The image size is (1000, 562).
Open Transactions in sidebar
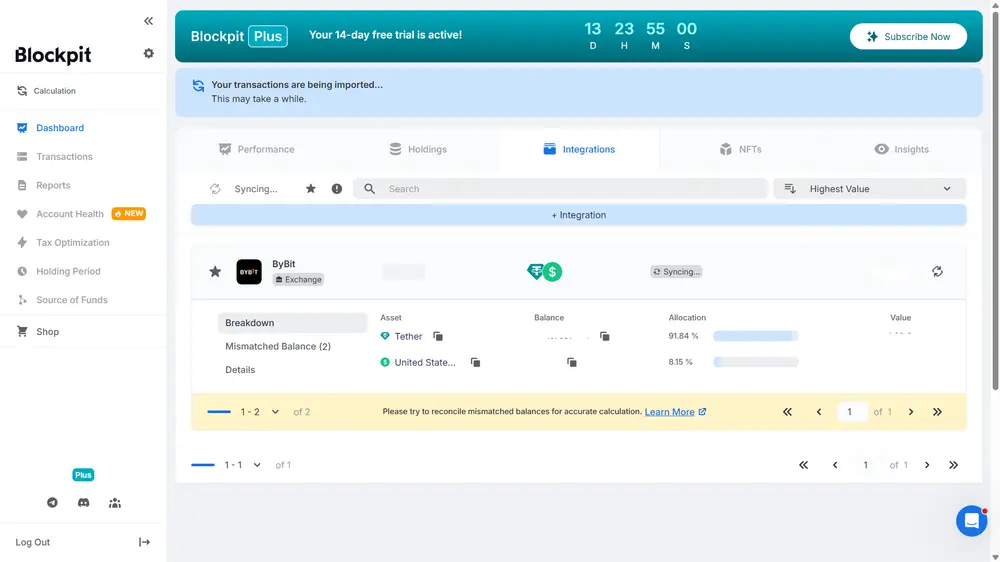[64, 156]
